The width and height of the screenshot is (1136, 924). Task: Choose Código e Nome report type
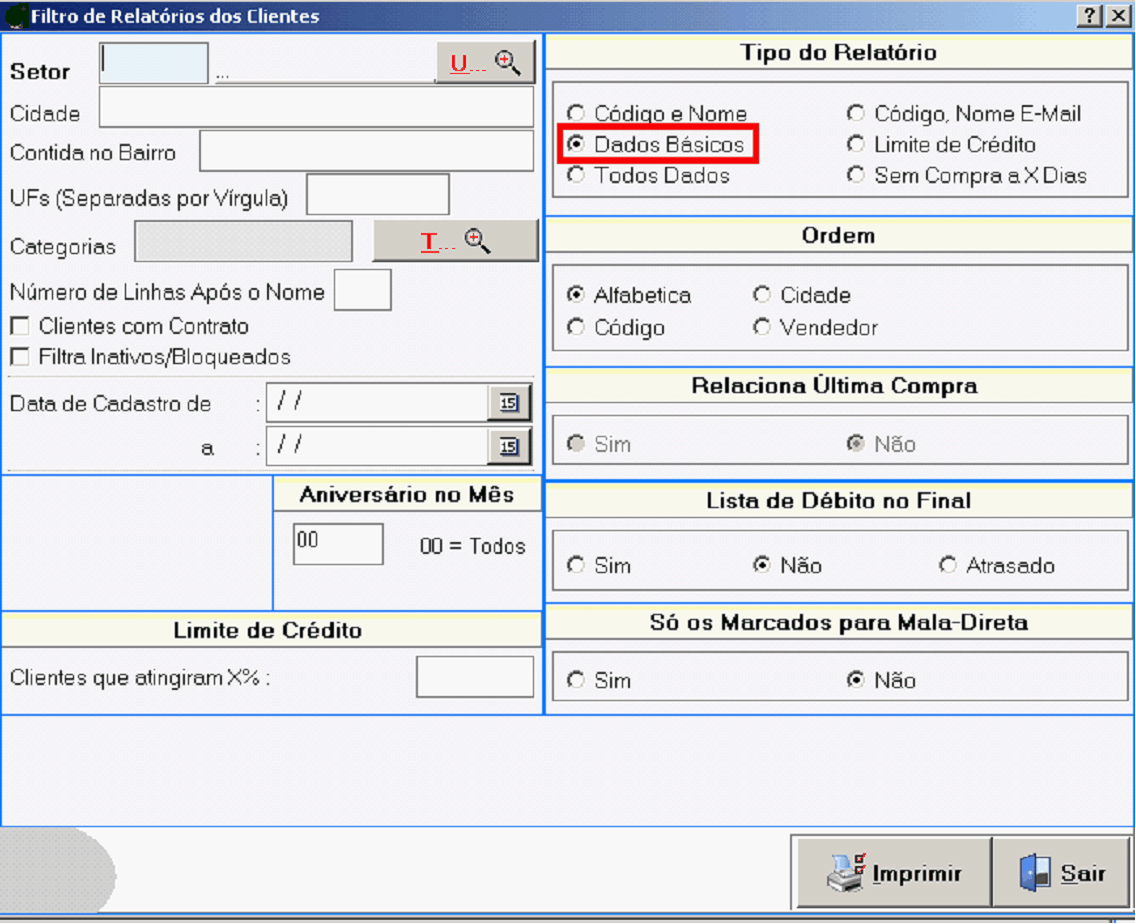(576, 114)
